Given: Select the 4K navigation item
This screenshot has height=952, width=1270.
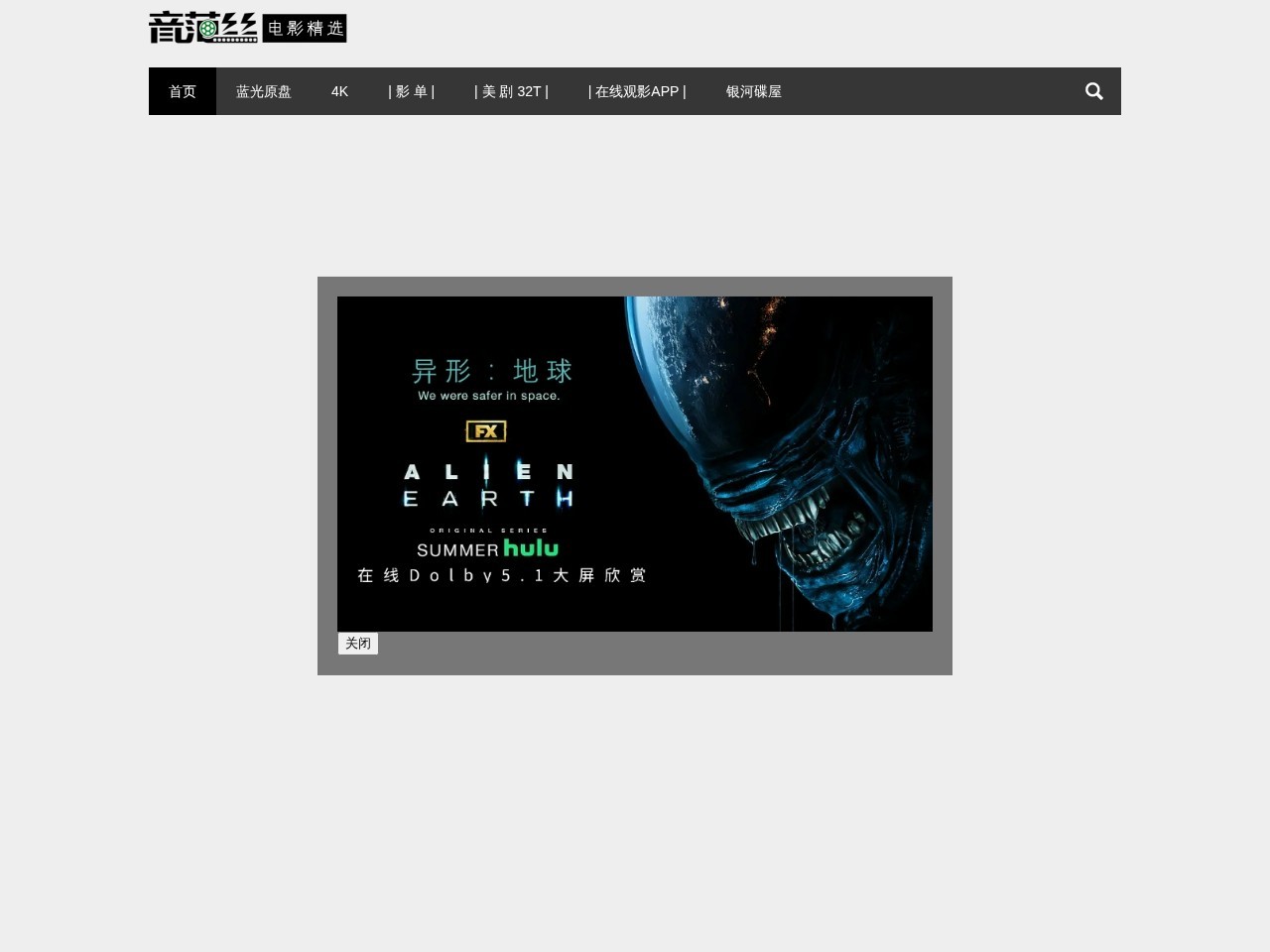Looking at the screenshot, I should click(339, 91).
